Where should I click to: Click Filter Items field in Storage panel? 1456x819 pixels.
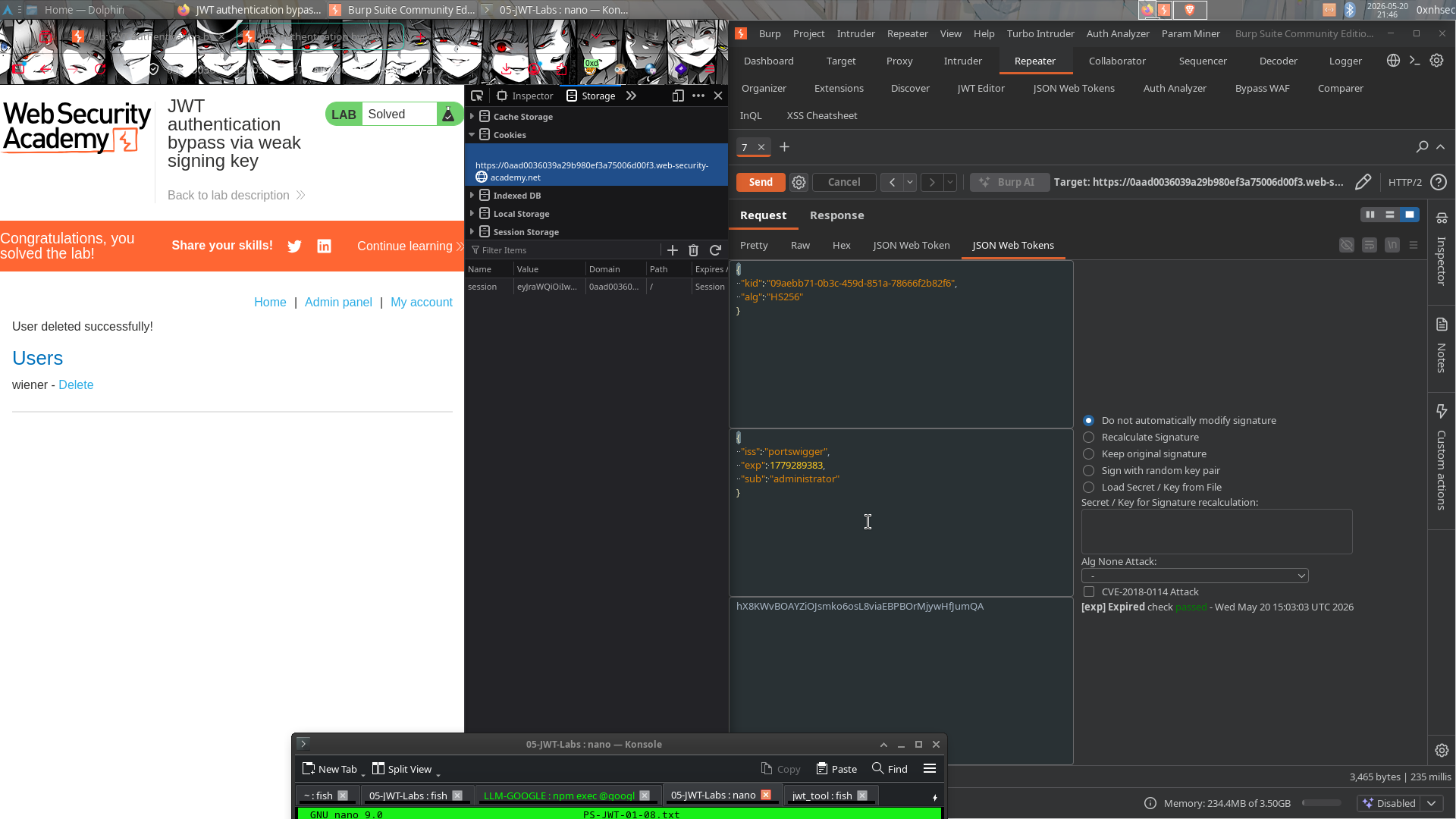[x=563, y=250]
